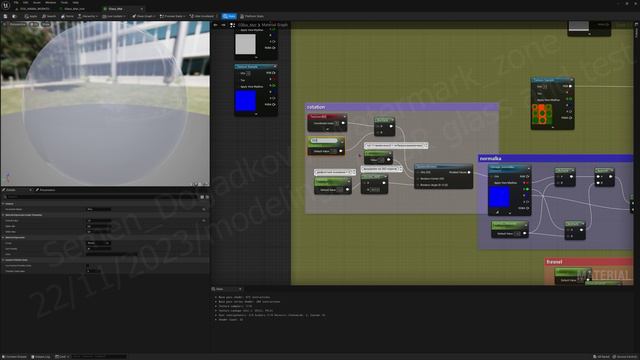Click the Home toolbar button
640x360 pixels.
coord(67,16)
